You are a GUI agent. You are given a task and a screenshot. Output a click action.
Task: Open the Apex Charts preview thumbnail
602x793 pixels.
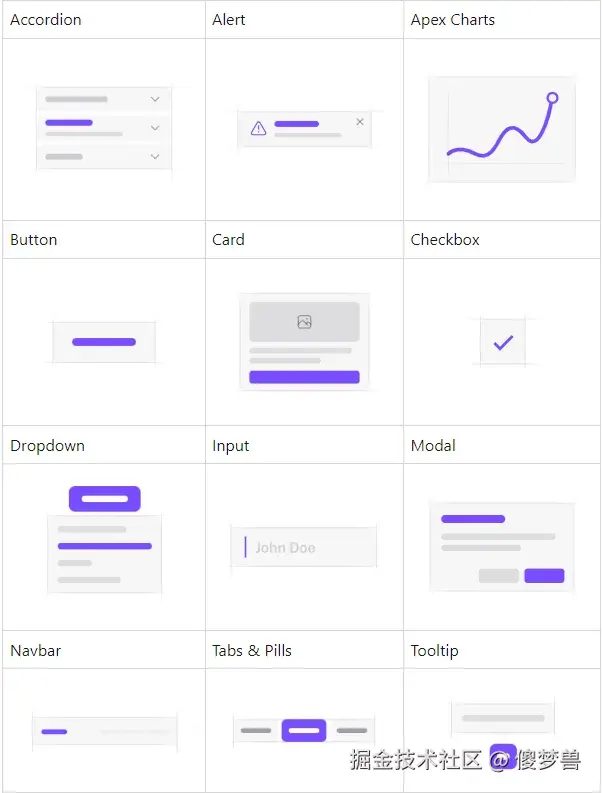point(502,129)
